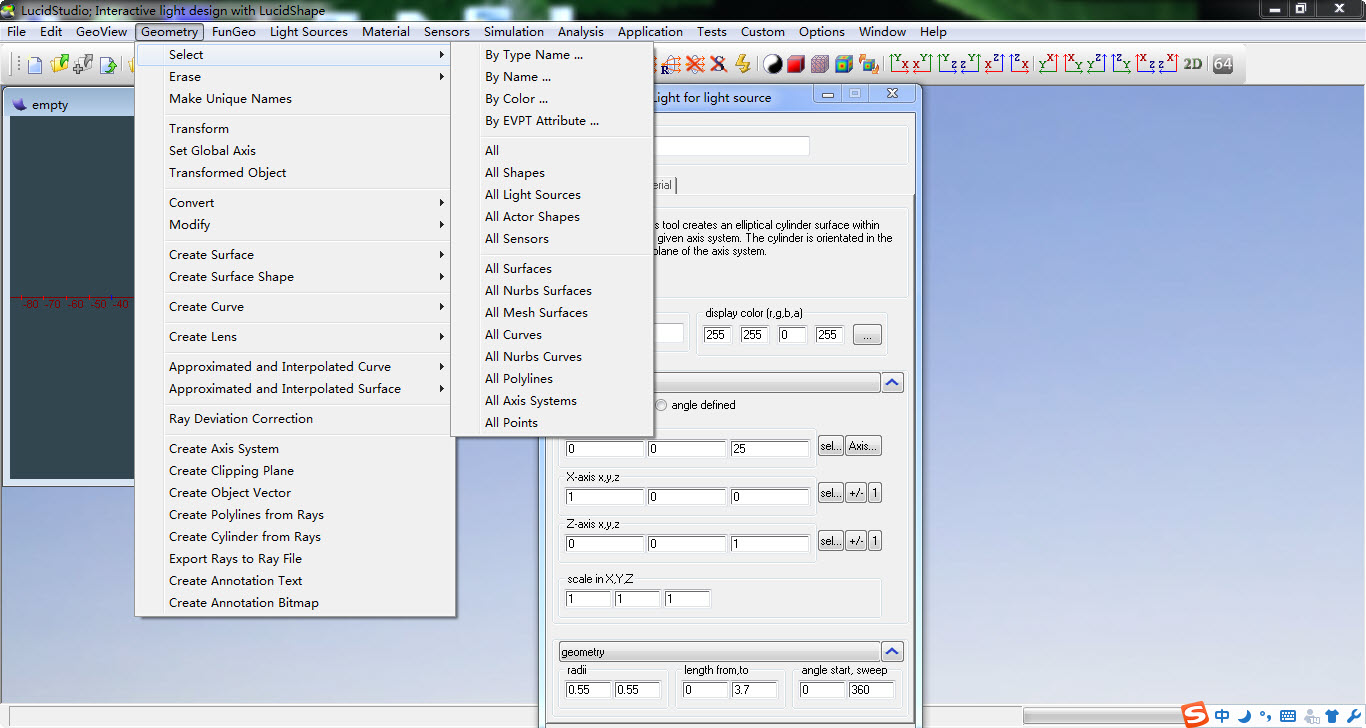This screenshot has width=1366, height=728.
Task: Choose 'By Type Name ...' option
Action: click(x=534, y=55)
